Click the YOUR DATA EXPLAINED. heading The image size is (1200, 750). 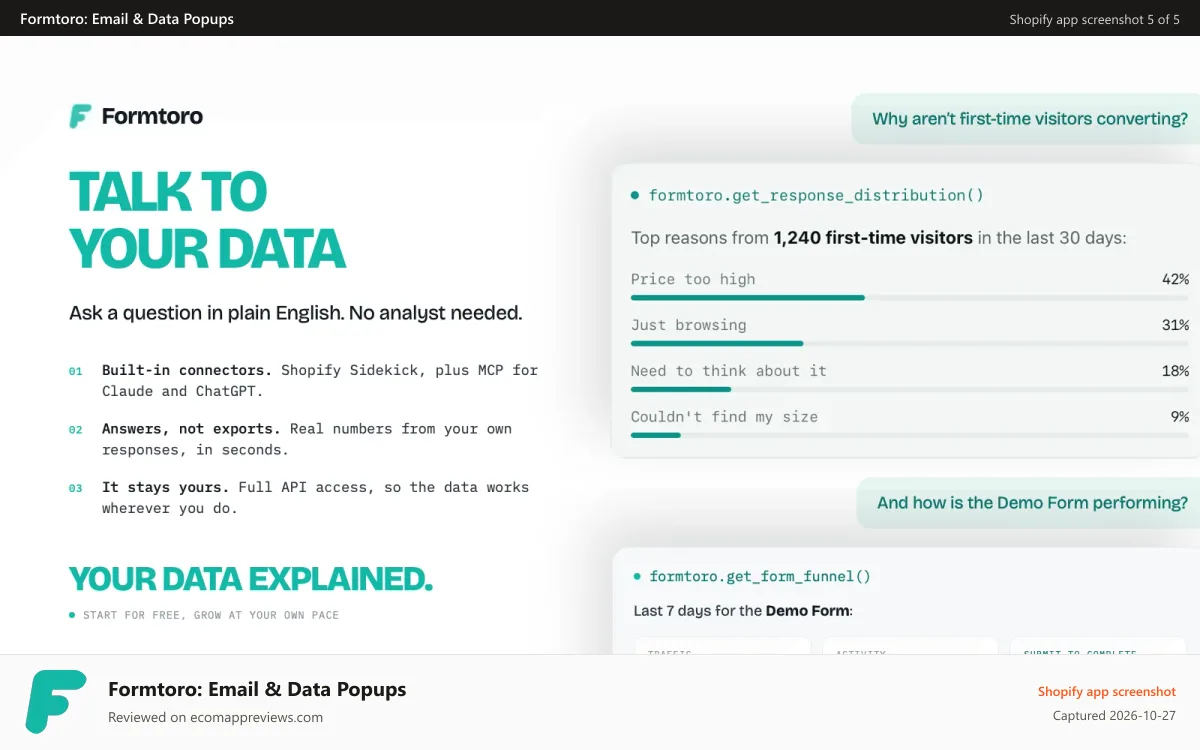click(x=251, y=579)
